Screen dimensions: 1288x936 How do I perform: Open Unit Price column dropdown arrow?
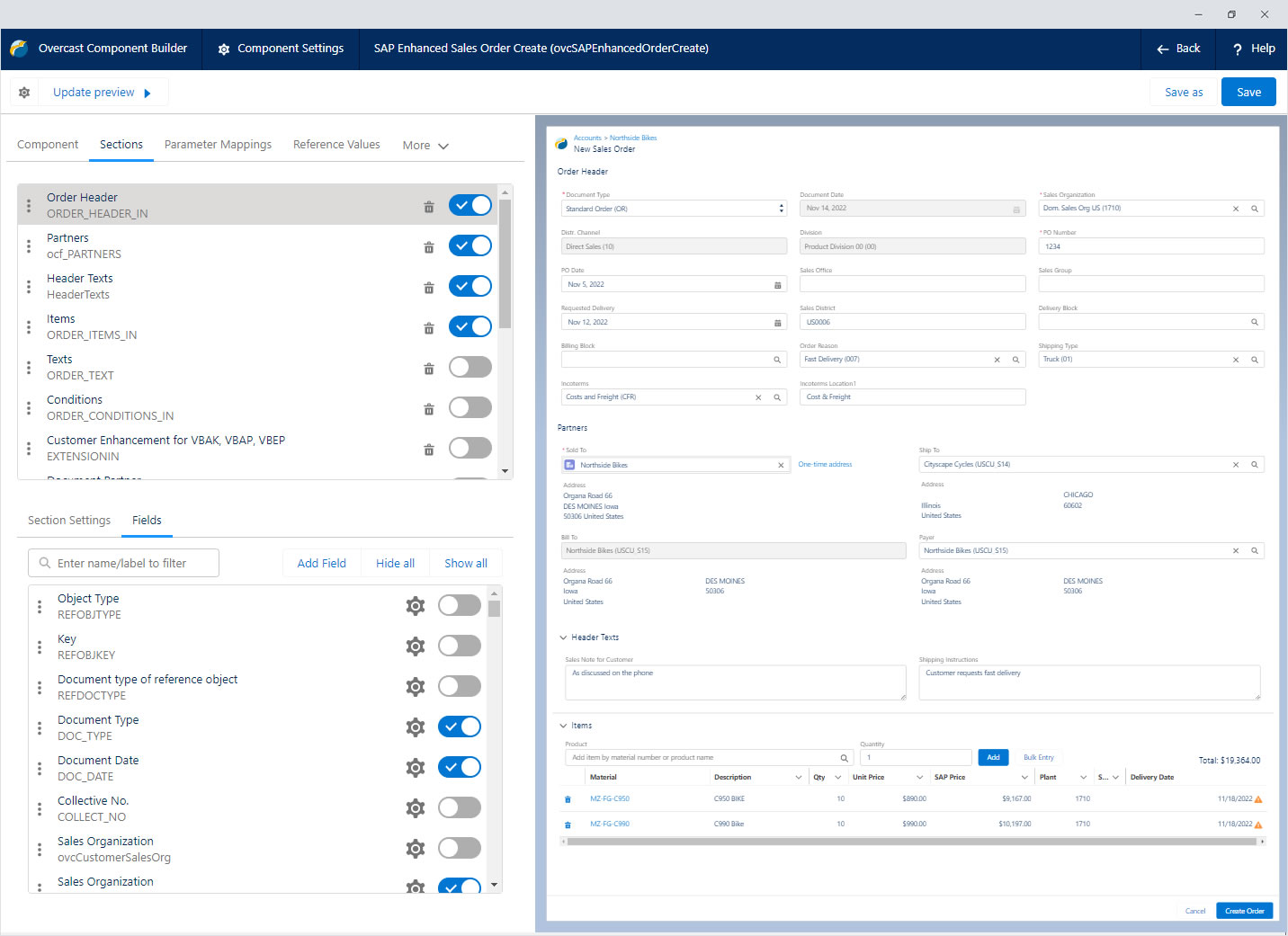click(x=919, y=778)
